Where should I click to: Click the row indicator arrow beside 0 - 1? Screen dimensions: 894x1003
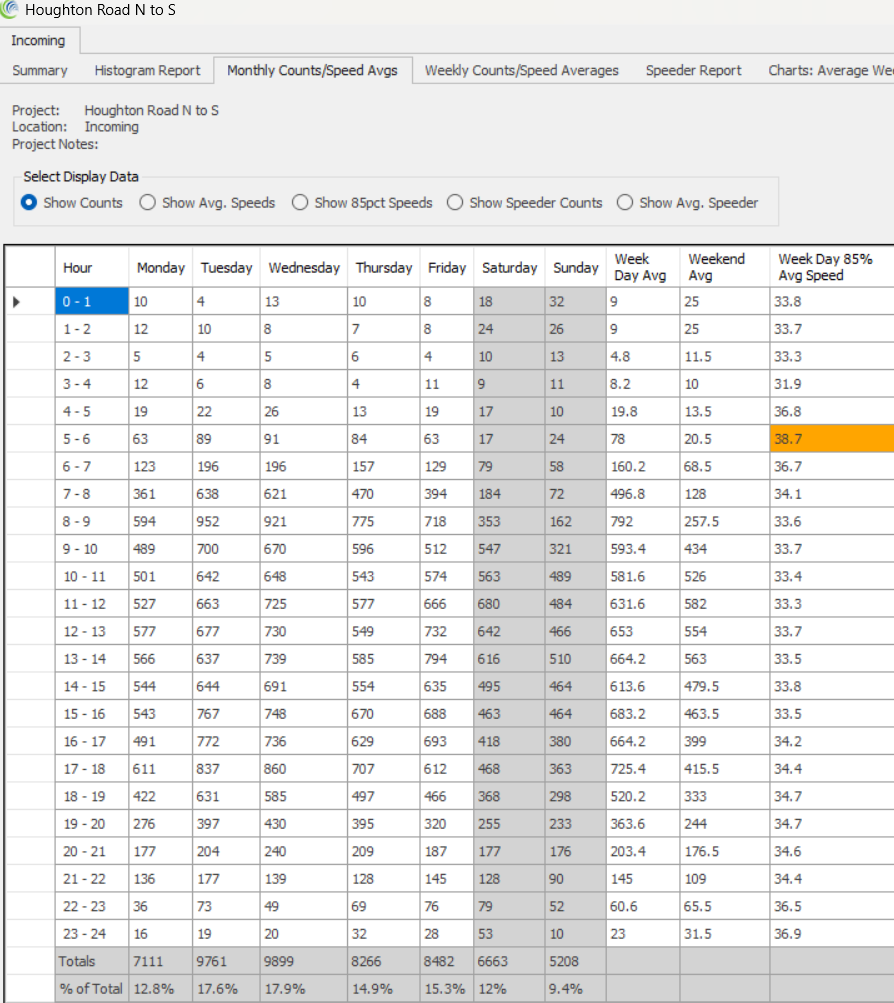[16, 300]
